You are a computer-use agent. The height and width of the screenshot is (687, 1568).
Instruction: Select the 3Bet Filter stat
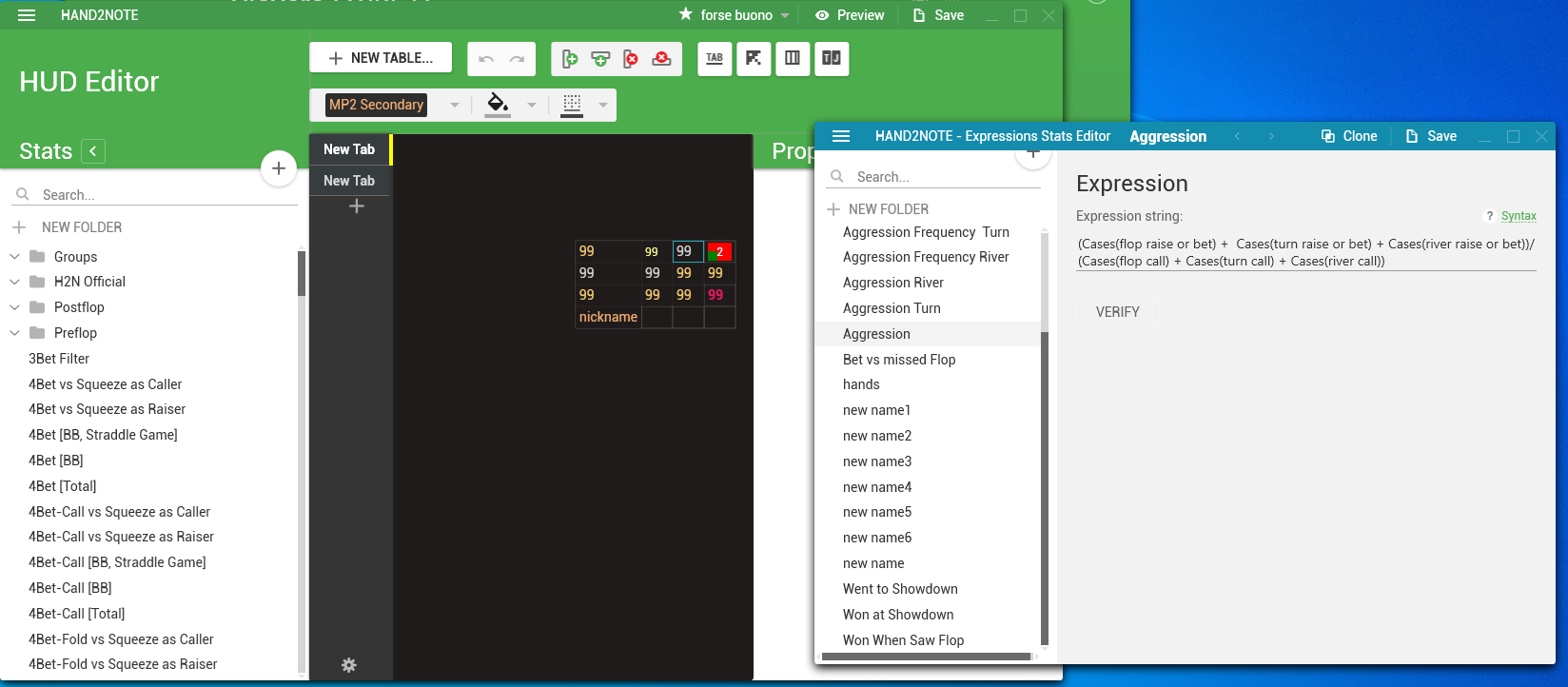[59, 359]
